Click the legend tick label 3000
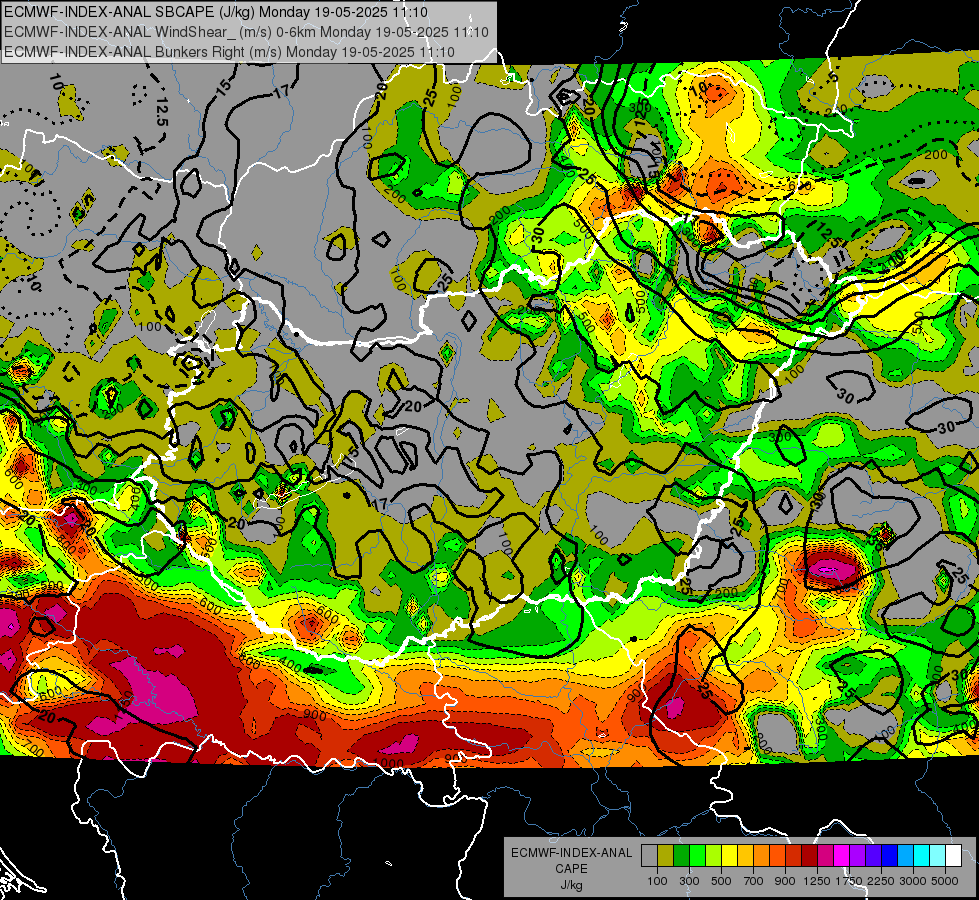The width and height of the screenshot is (979, 900). [x=913, y=881]
